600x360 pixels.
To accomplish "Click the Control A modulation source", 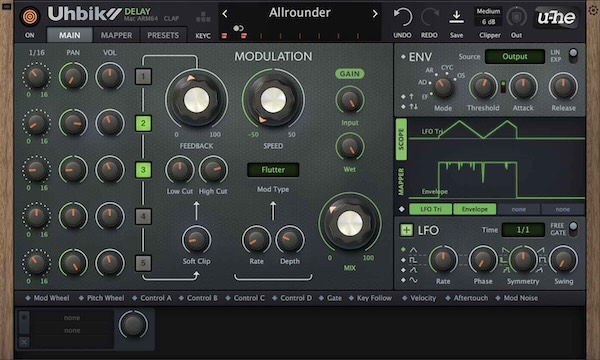I will [x=152, y=298].
